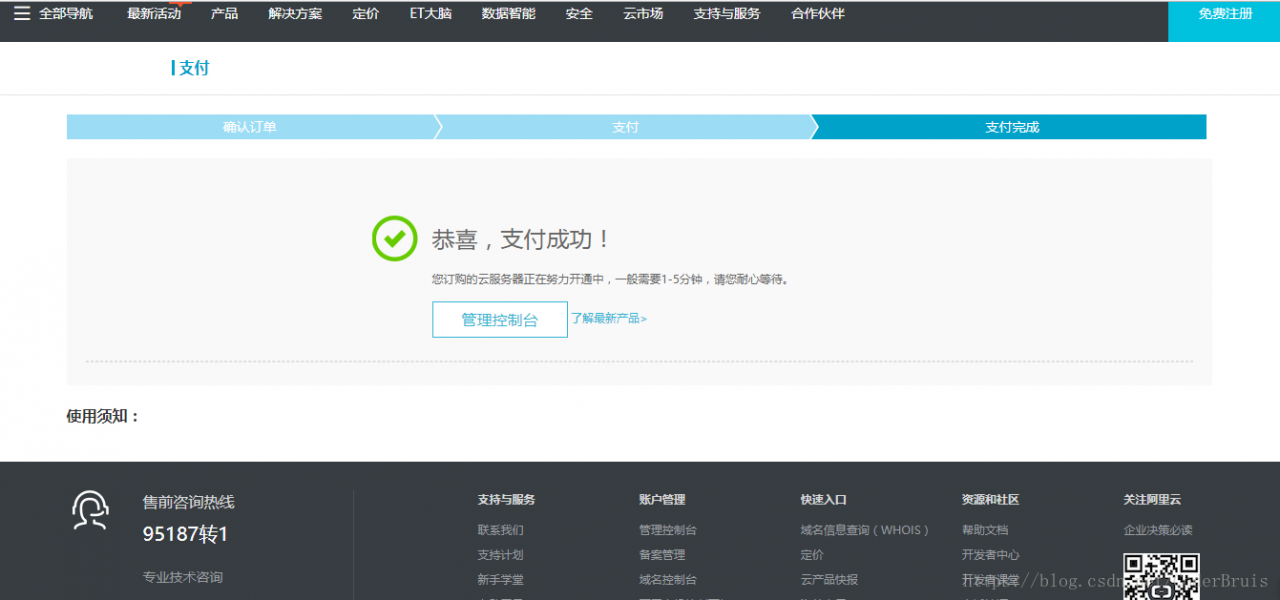Open the 企业决策必读 footer link
The height and width of the screenshot is (600, 1280).
click(x=1158, y=530)
